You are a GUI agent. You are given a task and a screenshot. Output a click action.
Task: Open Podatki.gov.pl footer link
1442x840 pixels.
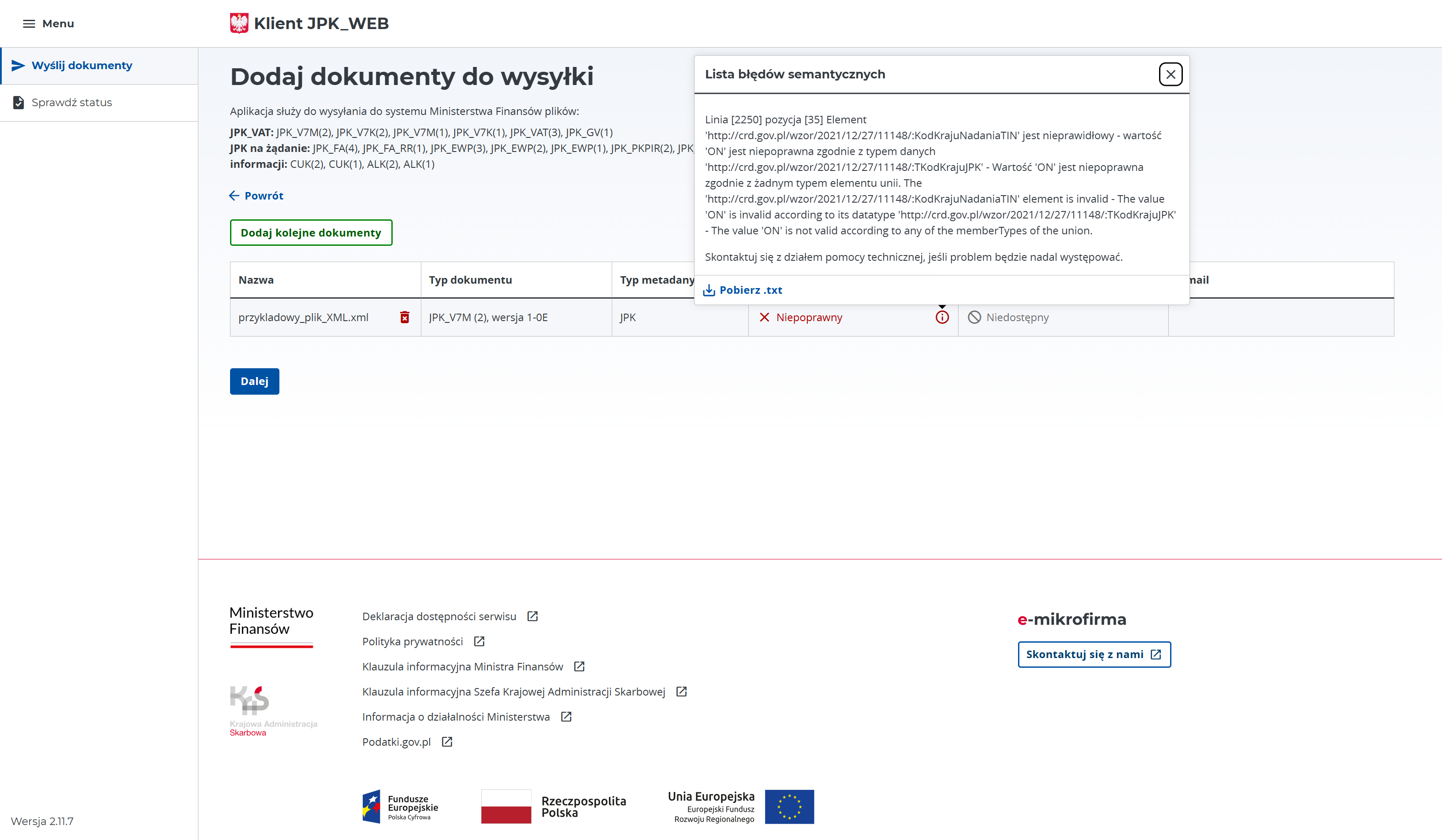click(x=396, y=742)
